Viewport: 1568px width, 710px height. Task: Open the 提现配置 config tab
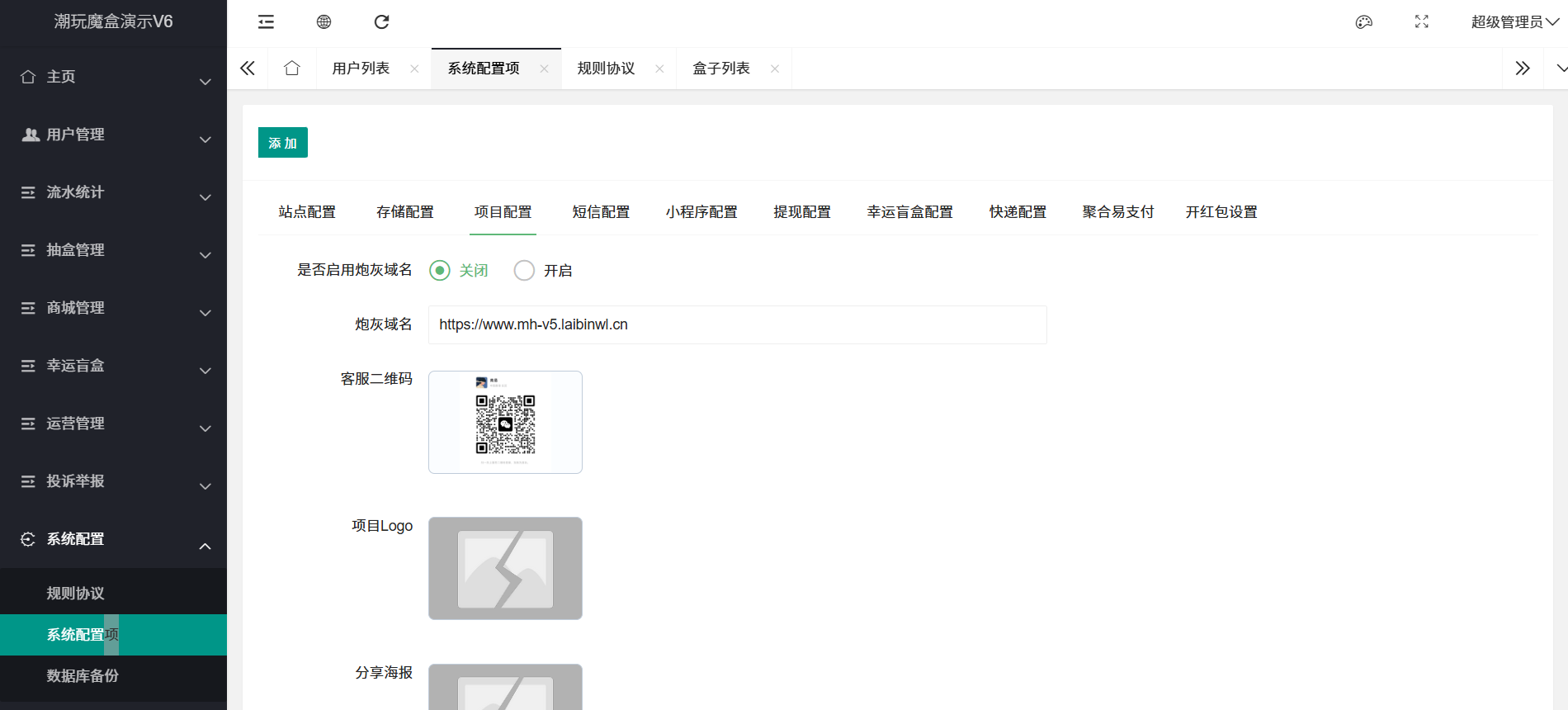(802, 212)
